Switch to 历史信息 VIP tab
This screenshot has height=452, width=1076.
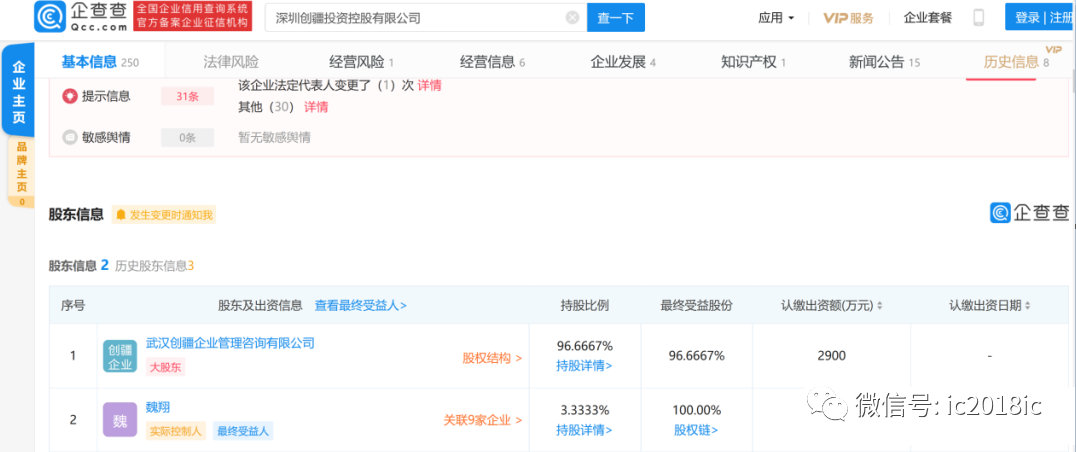pyautogui.click(x=1016, y=62)
